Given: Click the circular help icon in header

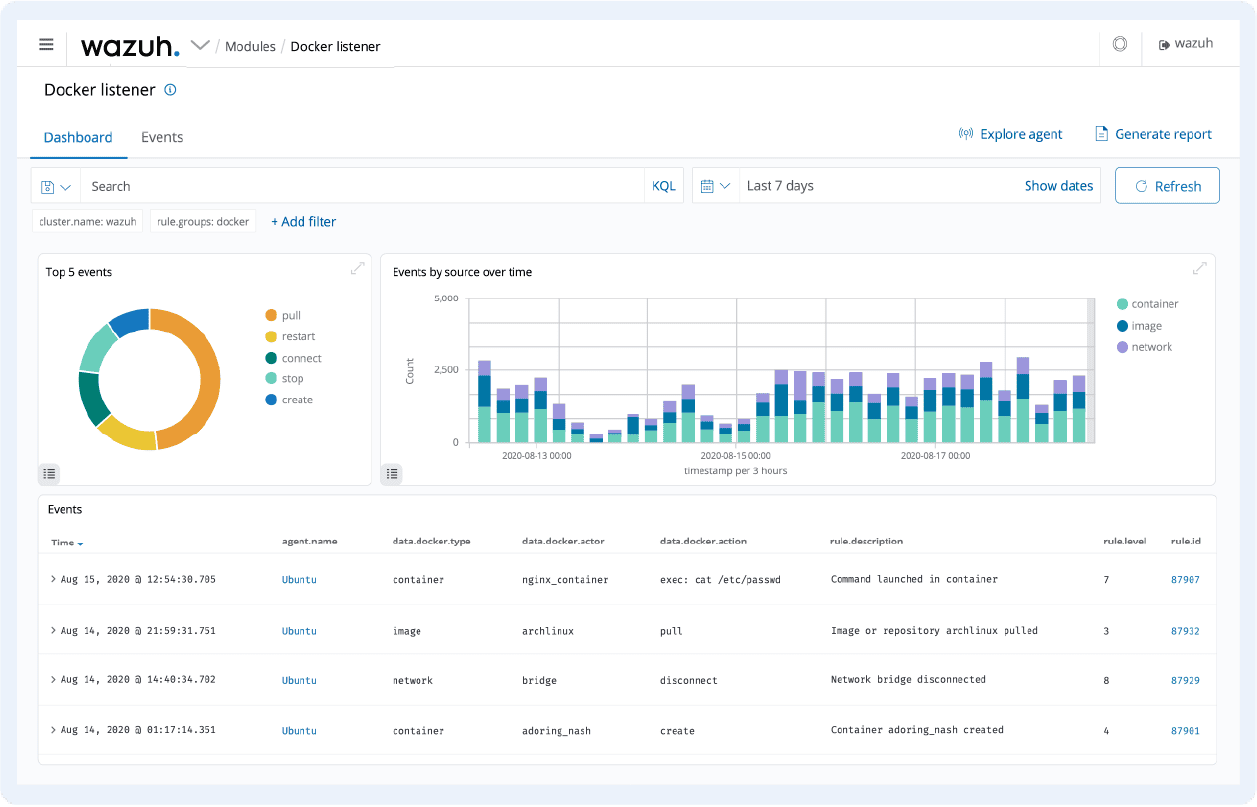Looking at the screenshot, I should (x=1119, y=45).
